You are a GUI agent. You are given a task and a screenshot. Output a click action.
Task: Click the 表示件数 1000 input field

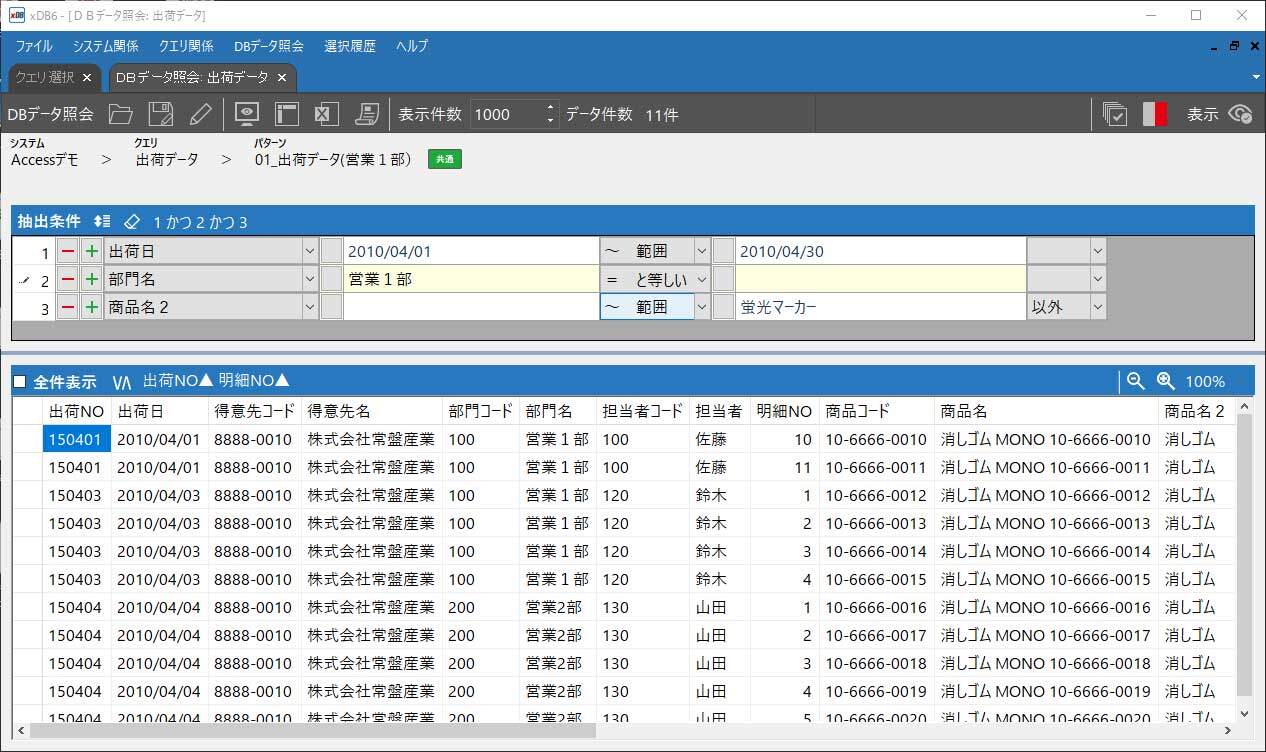tap(506, 114)
